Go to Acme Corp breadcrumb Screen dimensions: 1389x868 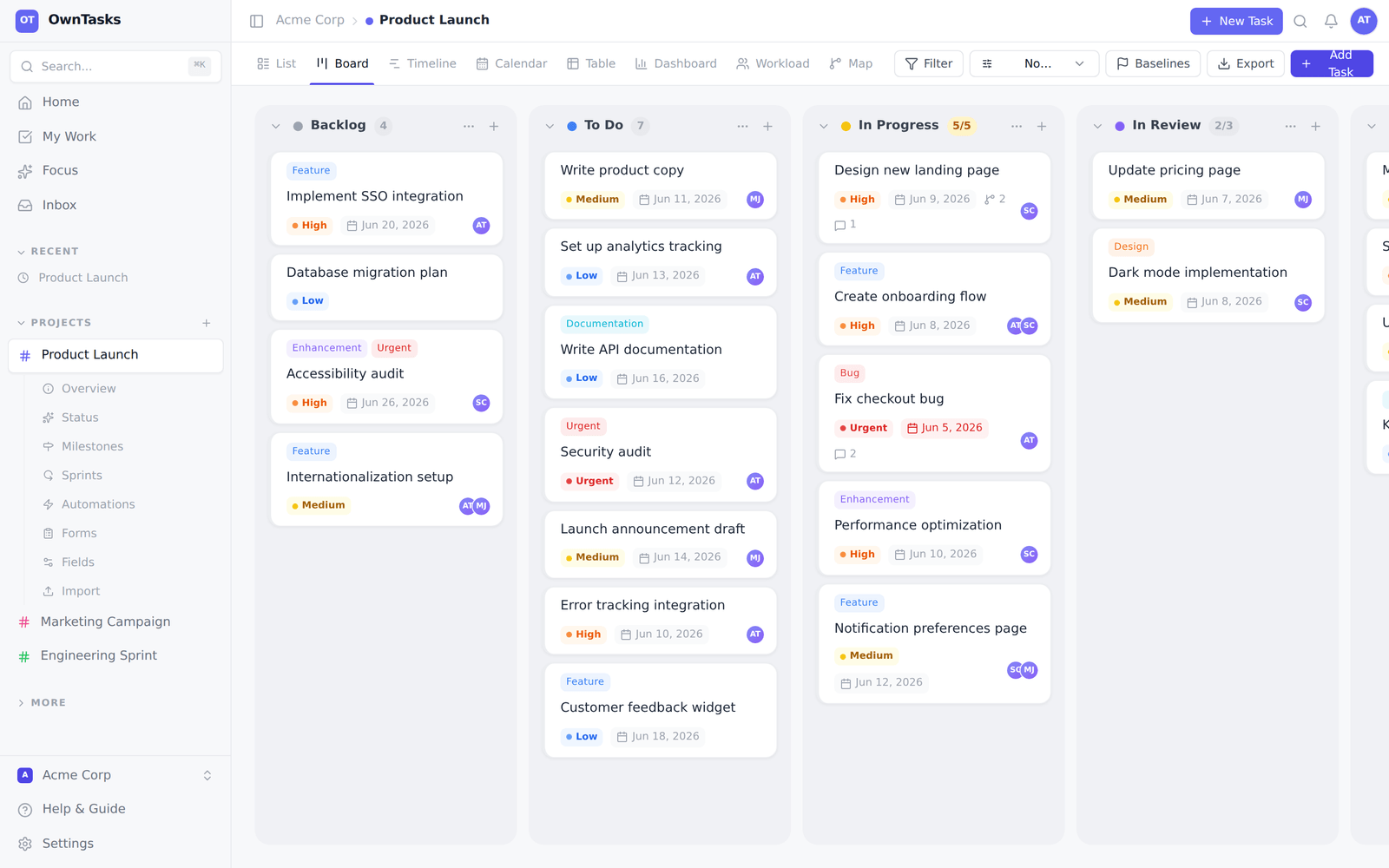[310, 20]
